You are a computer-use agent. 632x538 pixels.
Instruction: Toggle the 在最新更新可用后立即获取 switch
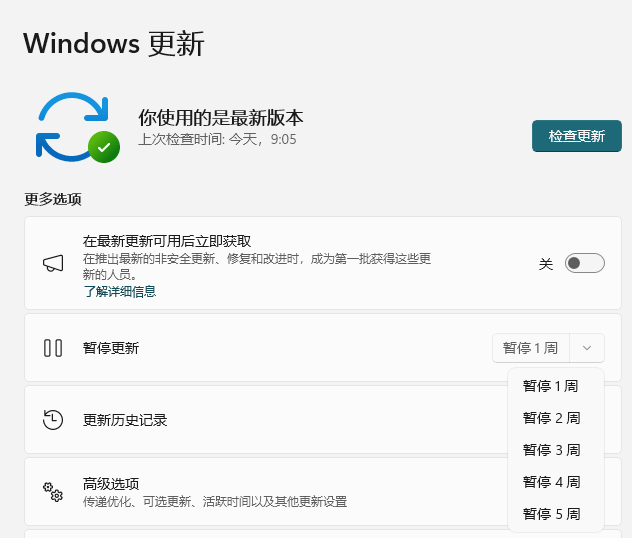click(584, 263)
